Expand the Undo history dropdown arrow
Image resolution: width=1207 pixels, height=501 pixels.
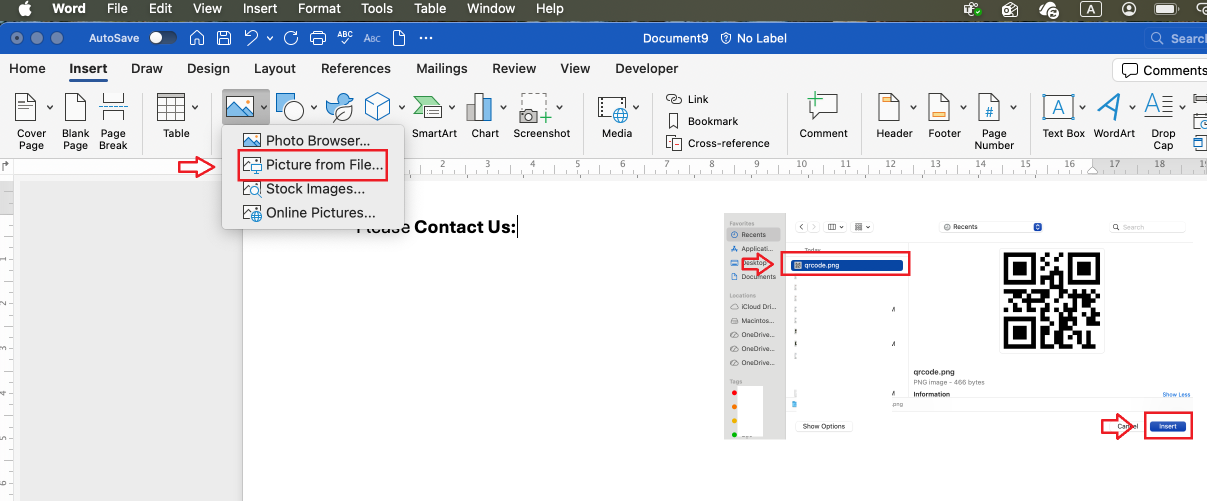(271, 38)
